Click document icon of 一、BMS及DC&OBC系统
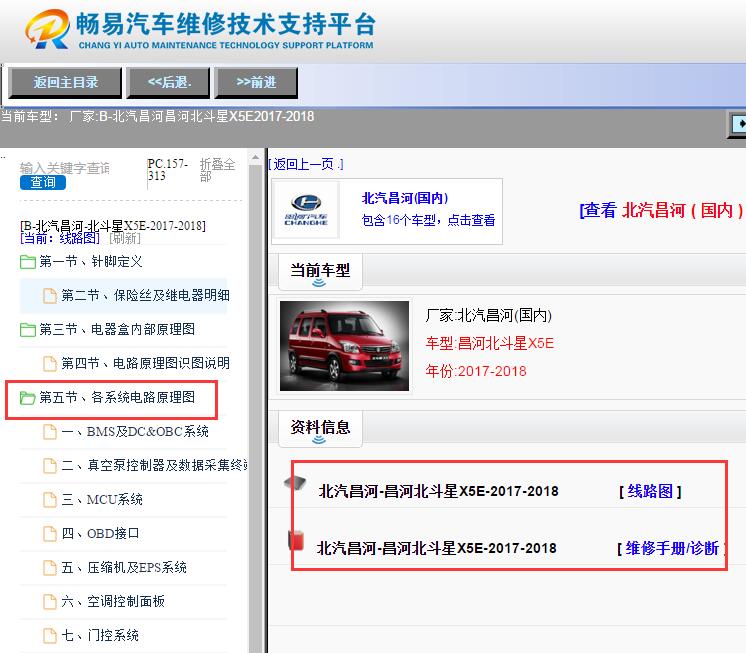 point(49,431)
